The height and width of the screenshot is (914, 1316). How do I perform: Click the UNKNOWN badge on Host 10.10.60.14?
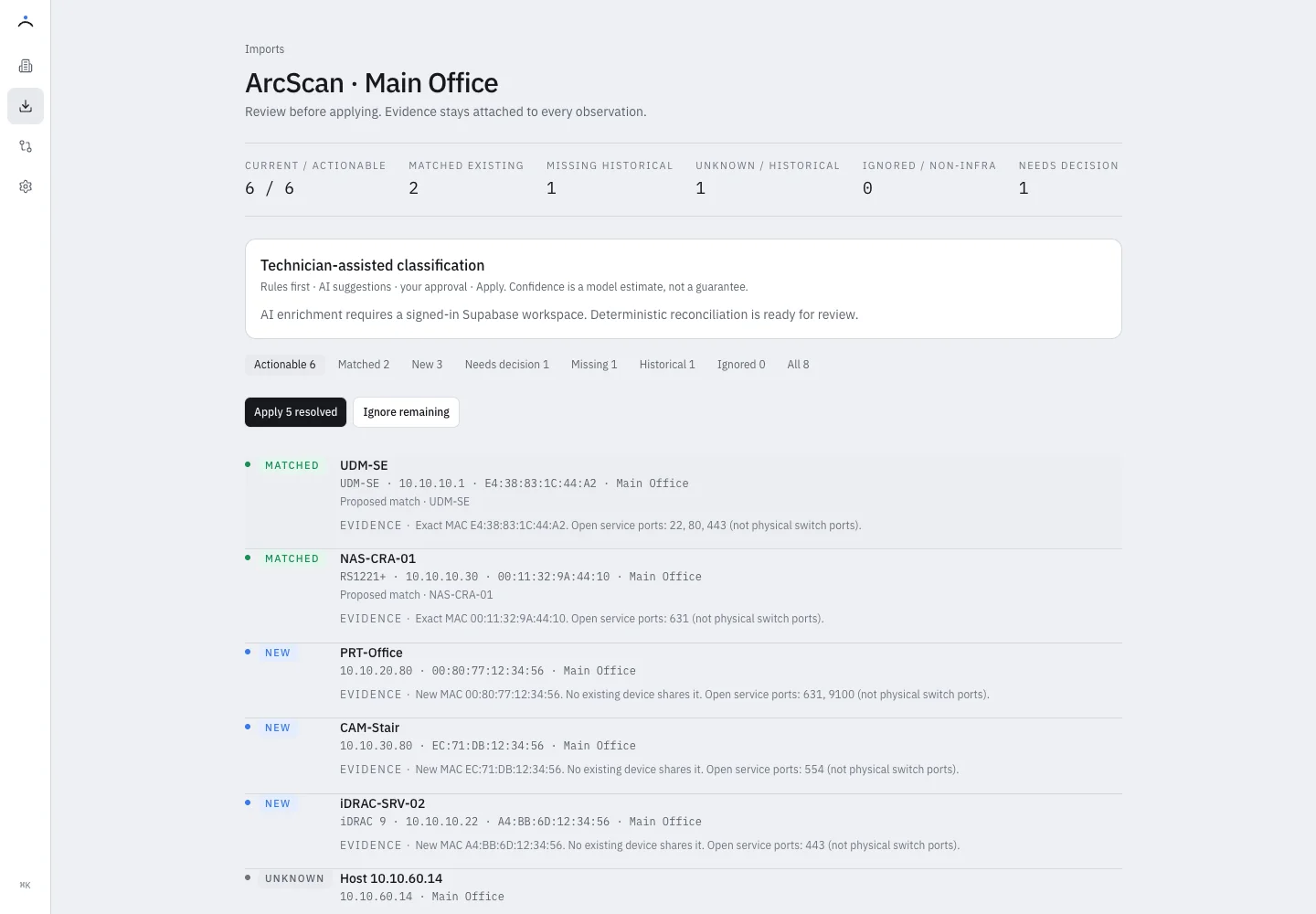coord(294,878)
